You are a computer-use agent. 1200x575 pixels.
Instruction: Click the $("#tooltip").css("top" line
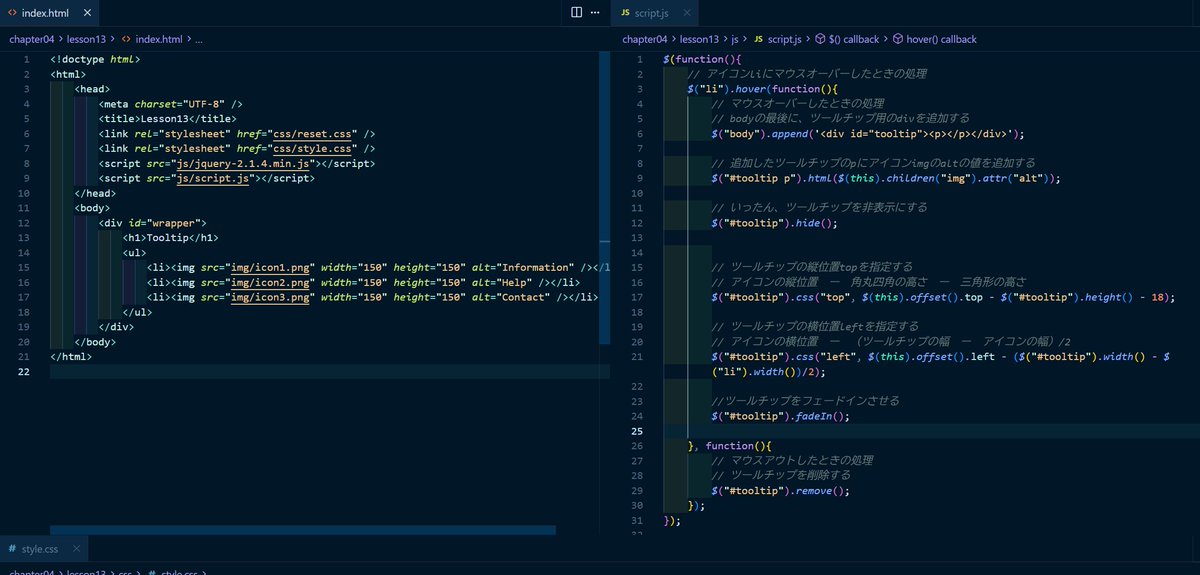click(944, 297)
